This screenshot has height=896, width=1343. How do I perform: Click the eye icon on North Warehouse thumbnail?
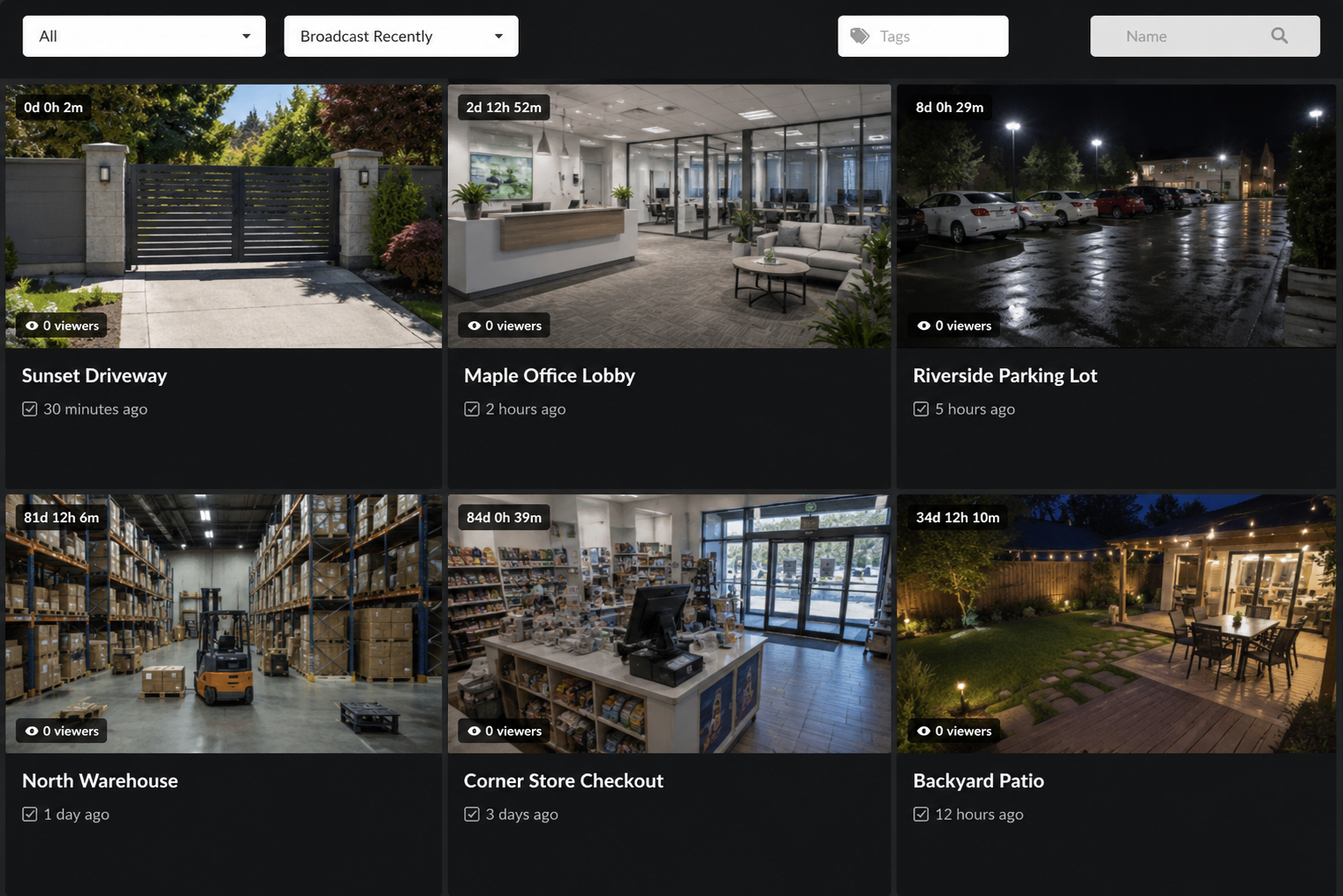[x=31, y=731]
